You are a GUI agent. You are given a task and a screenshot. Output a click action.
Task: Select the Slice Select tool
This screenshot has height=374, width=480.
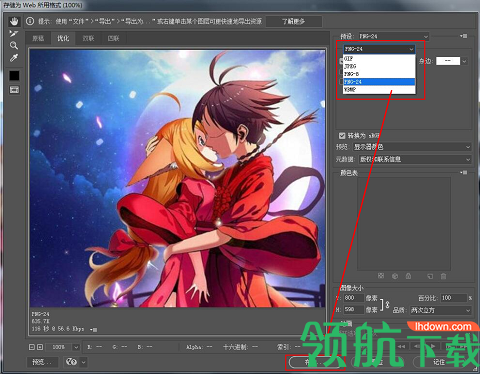pos(14,33)
